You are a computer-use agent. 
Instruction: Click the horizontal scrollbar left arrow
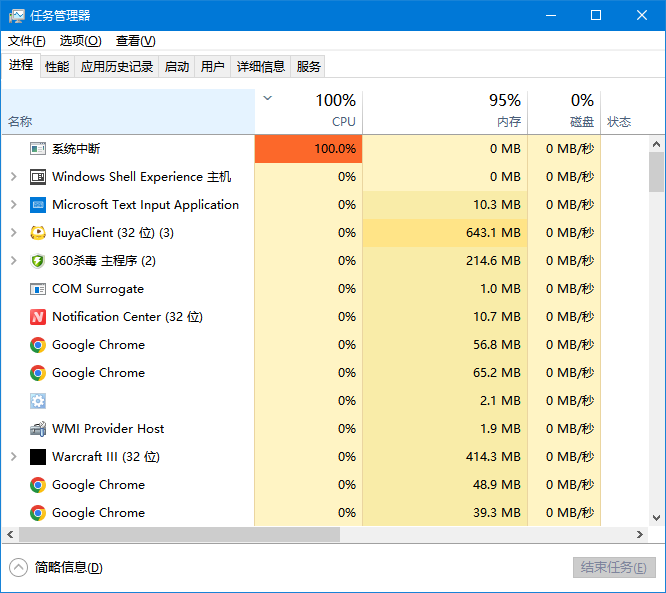coord(10,535)
